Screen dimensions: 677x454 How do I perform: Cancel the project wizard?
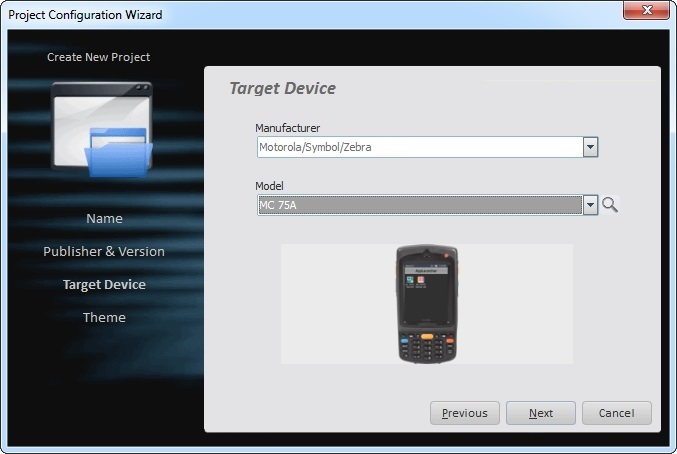click(x=616, y=413)
